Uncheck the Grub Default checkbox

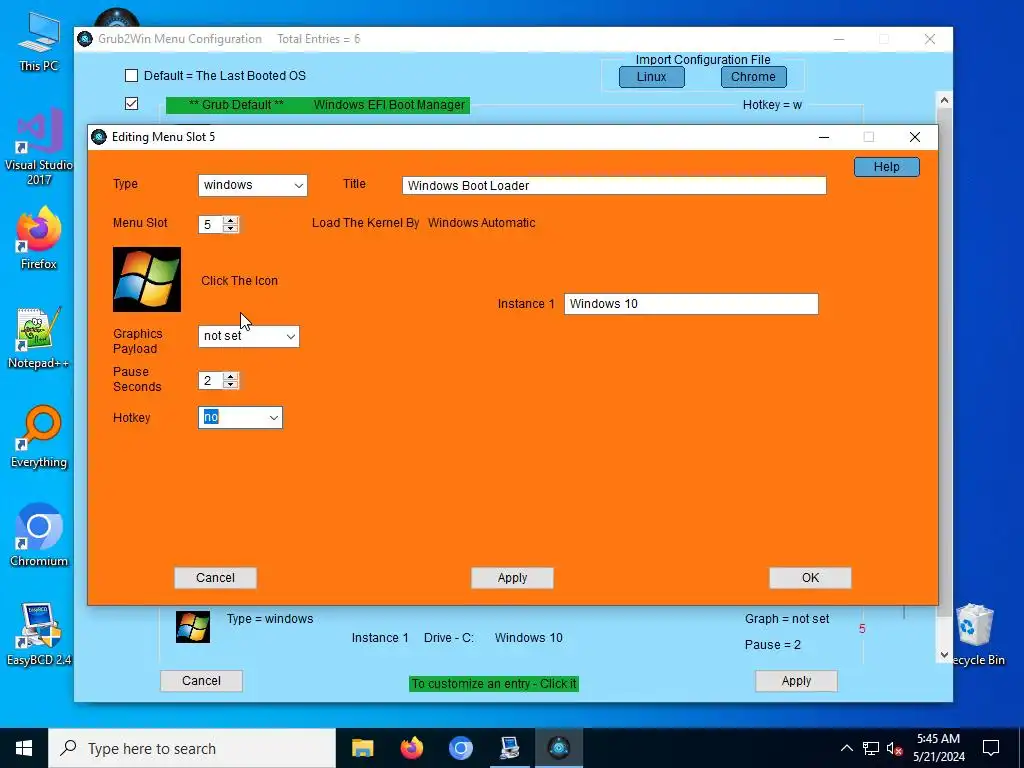pyautogui.click(x=131, y=104)
